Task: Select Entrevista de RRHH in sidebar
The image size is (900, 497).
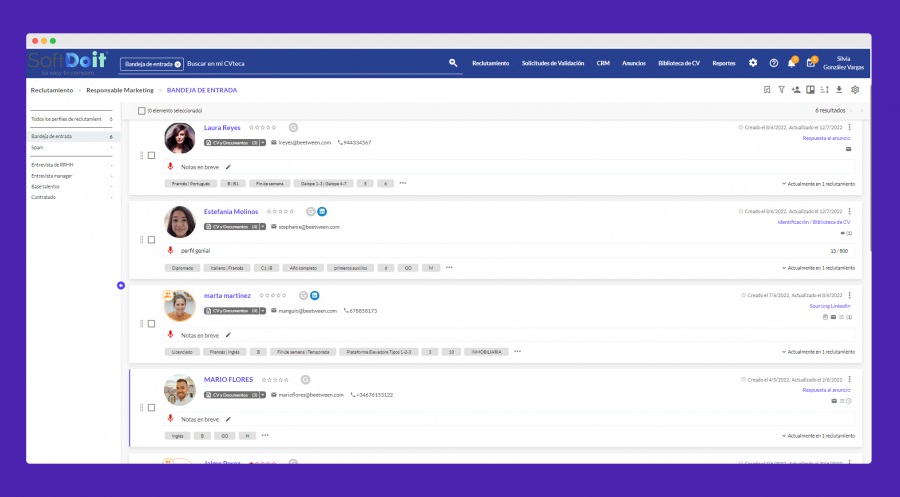Action: (x=52, y=165)
